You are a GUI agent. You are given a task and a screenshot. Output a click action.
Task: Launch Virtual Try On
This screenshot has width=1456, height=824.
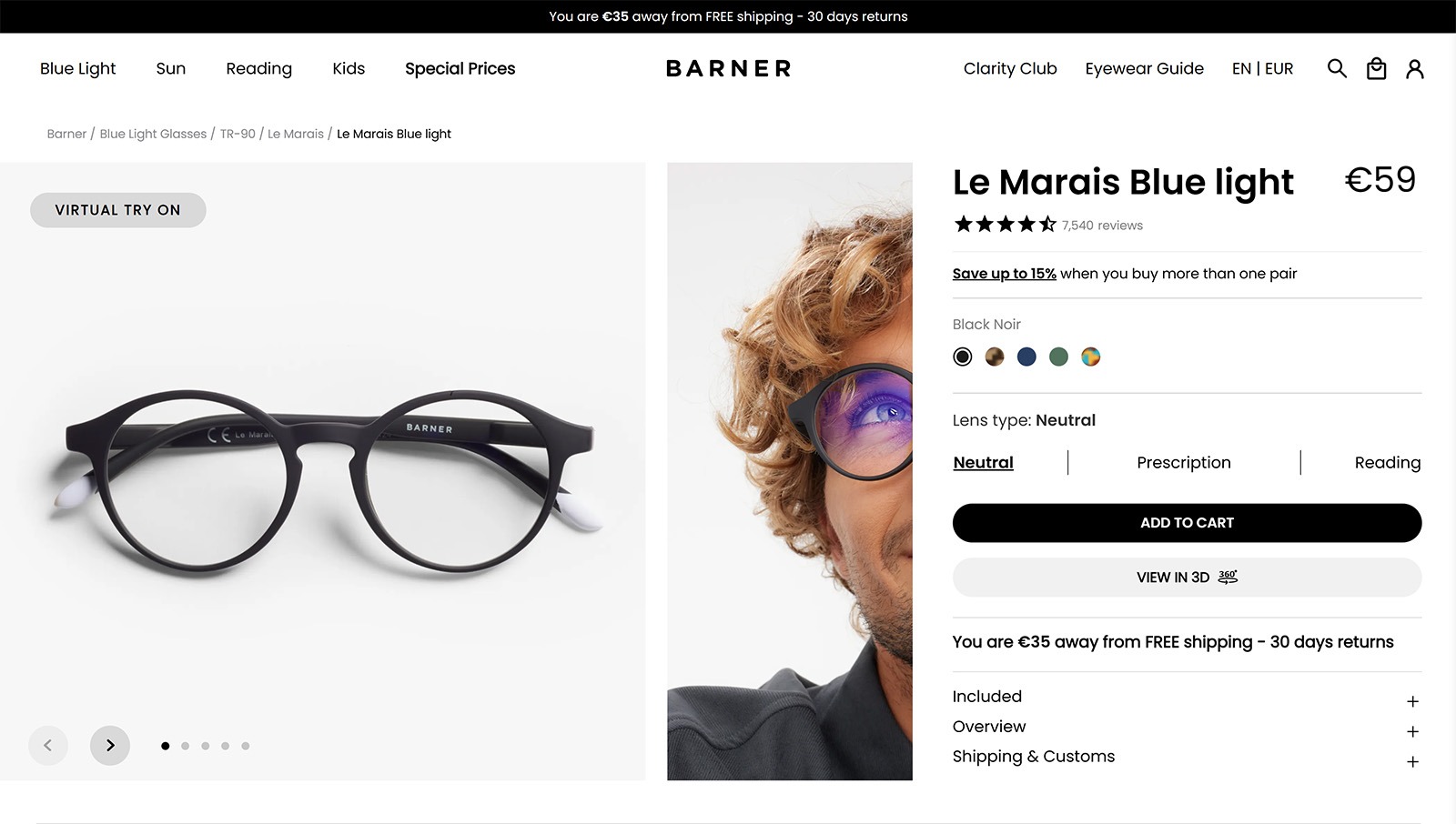117,210
